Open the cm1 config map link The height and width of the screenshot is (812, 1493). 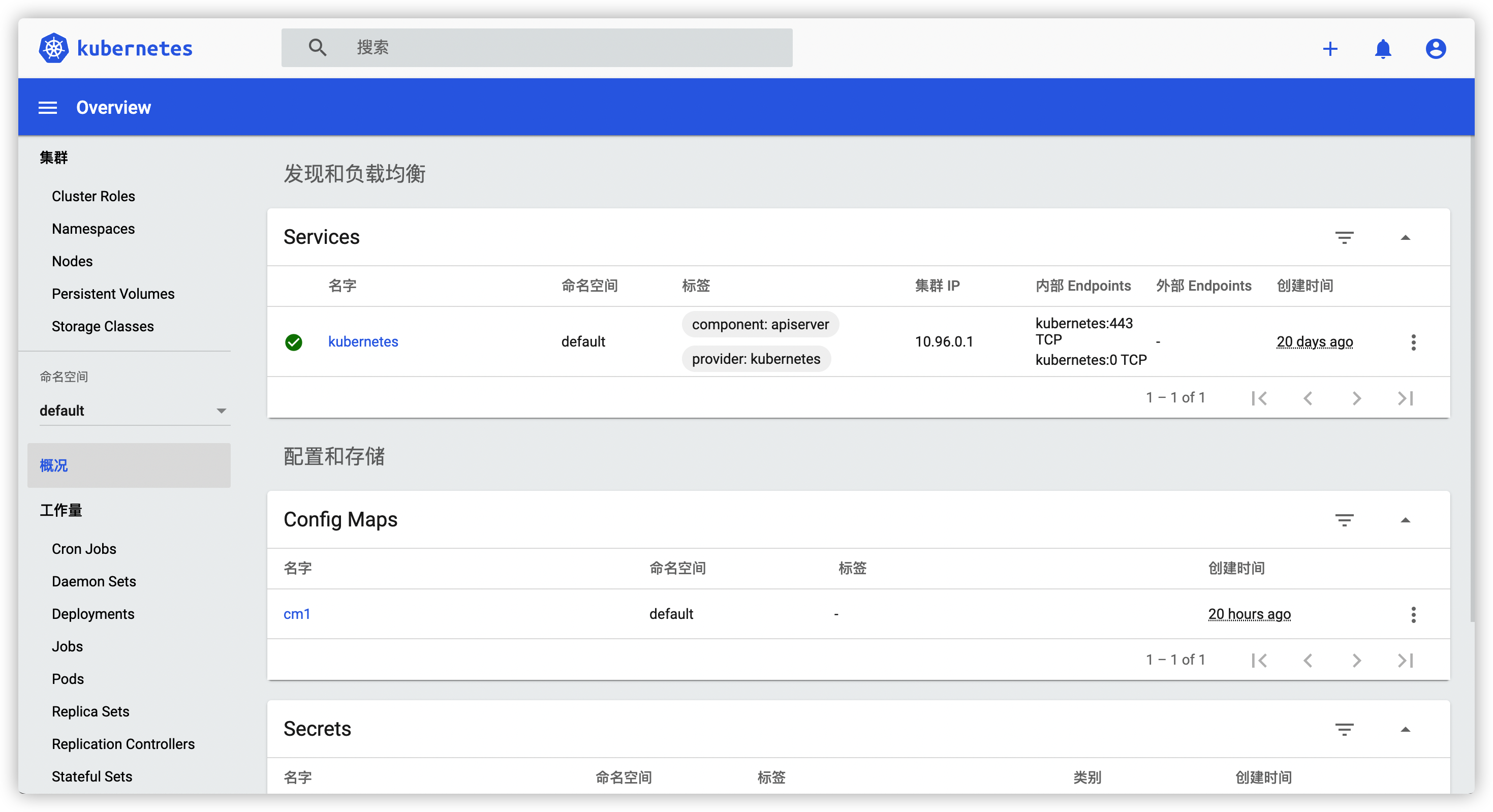pos(297,614)
